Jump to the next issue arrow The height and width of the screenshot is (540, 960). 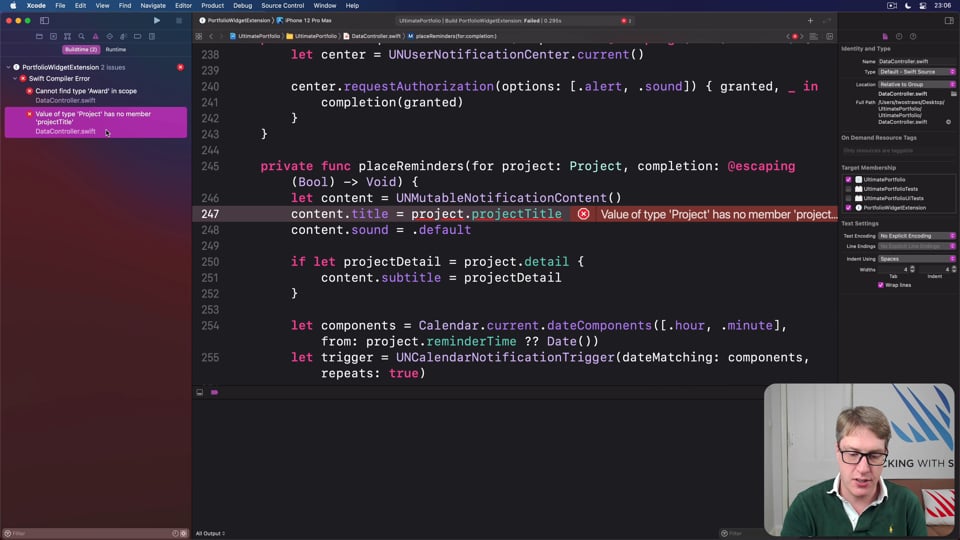tap(802, 36)
